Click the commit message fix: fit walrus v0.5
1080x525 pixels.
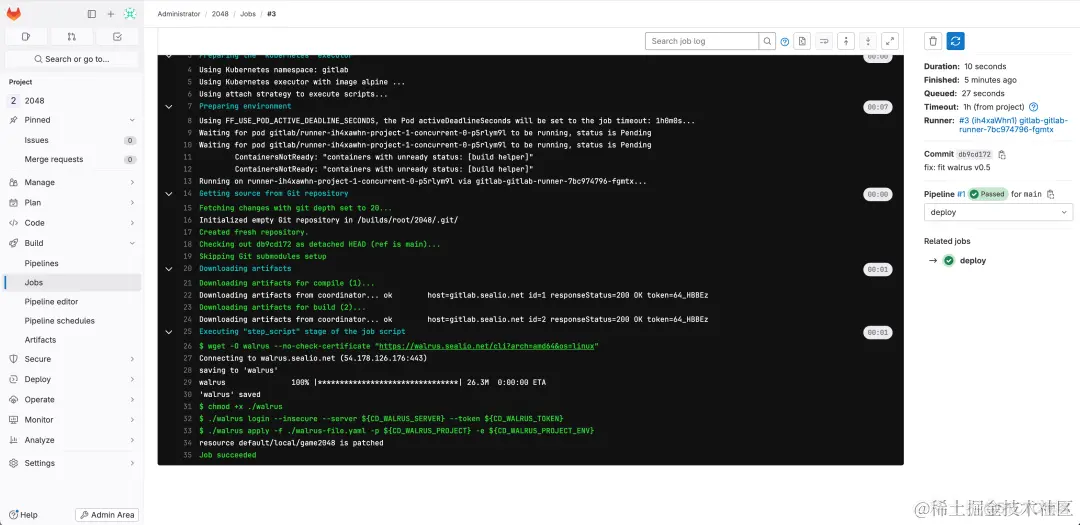pos(957,167)
